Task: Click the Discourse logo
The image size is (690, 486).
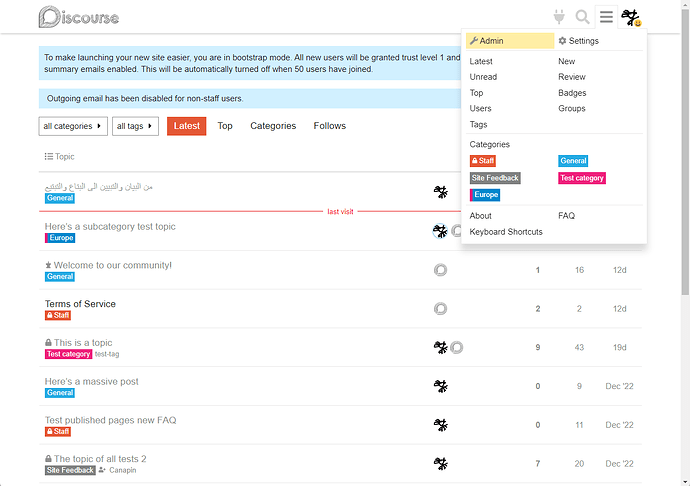Action: point(79,17)
